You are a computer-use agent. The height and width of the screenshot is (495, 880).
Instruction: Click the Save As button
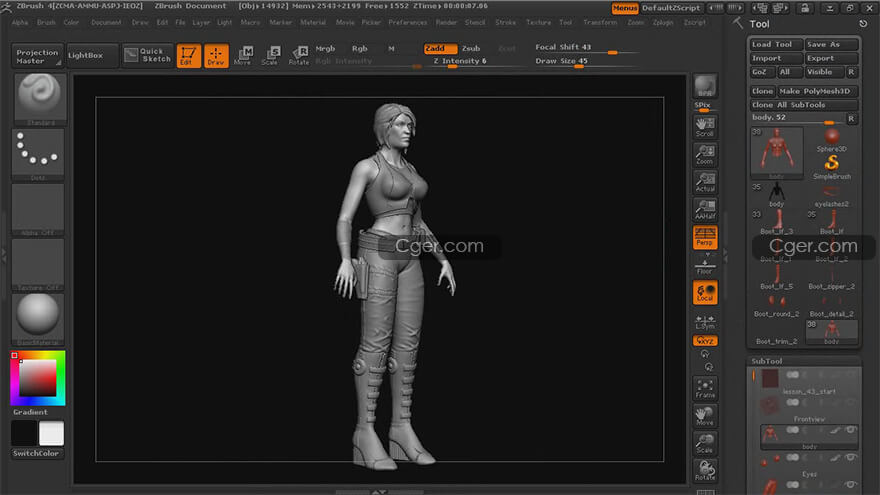pyautogui.click(x=831, y=44)
